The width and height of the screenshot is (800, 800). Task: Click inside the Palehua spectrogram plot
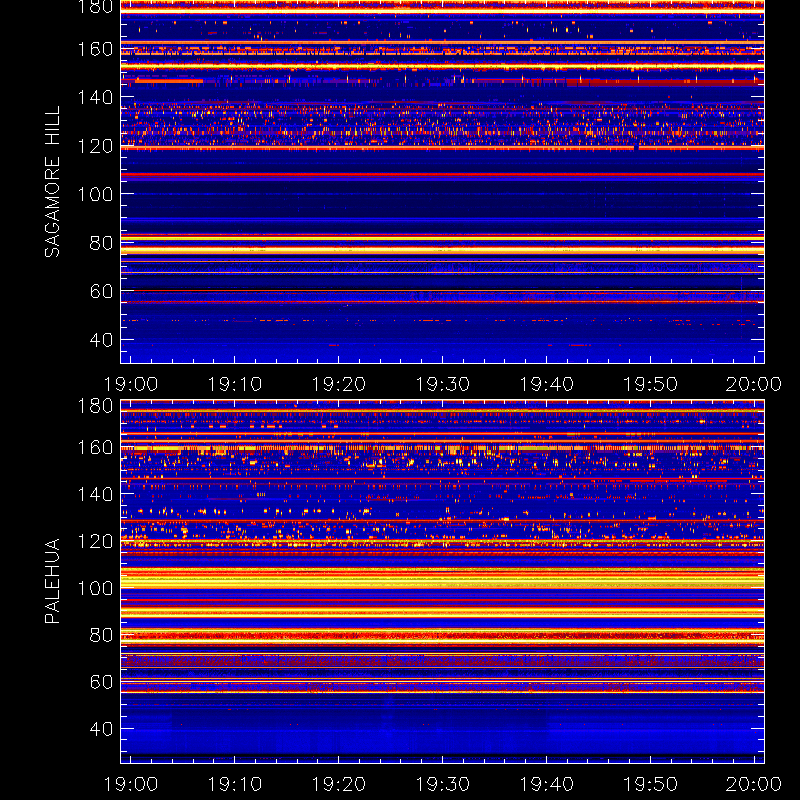(x=442, y=582)
